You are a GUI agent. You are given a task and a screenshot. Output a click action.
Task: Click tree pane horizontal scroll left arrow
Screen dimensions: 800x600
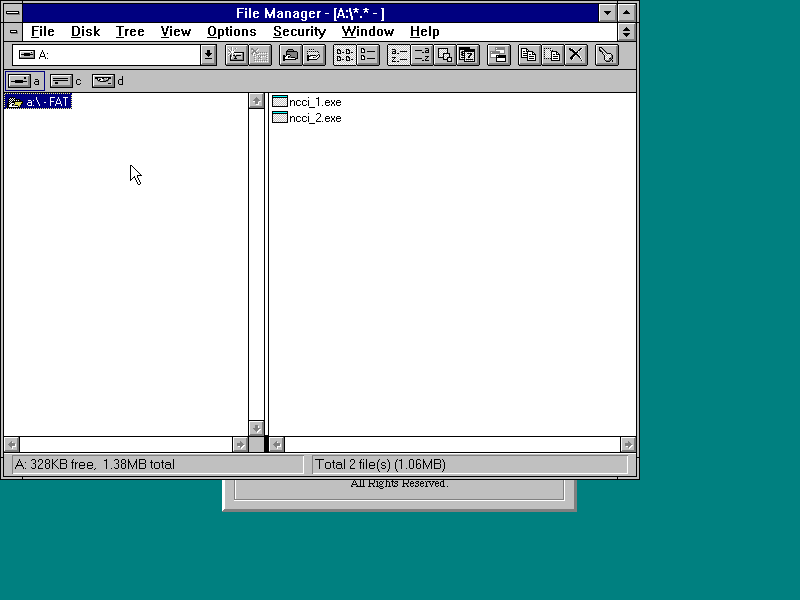click(12, 444)
